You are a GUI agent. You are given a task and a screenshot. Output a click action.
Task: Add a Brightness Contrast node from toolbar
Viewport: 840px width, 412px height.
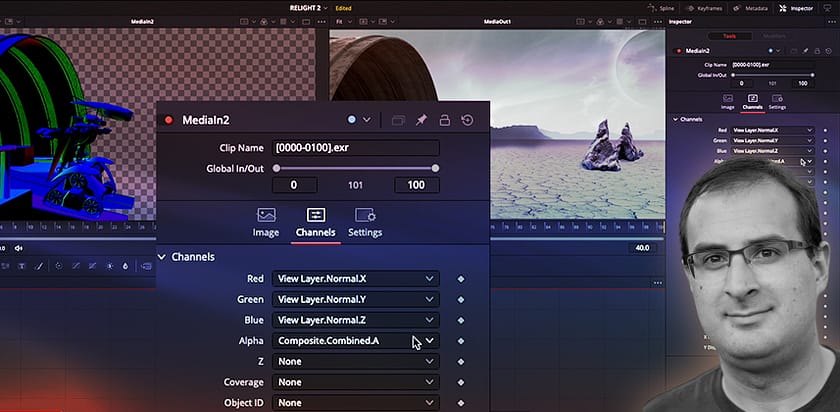[109, 266]
